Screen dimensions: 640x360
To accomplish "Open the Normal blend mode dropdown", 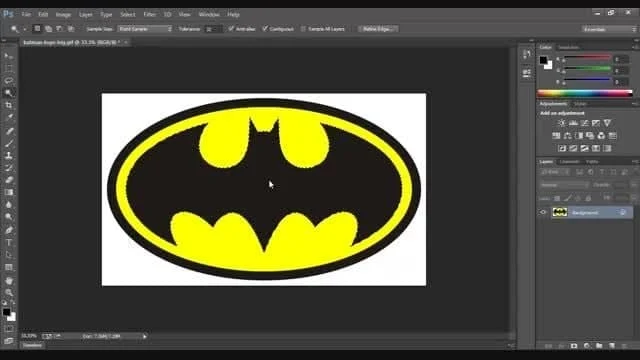I will click(563, 185).
